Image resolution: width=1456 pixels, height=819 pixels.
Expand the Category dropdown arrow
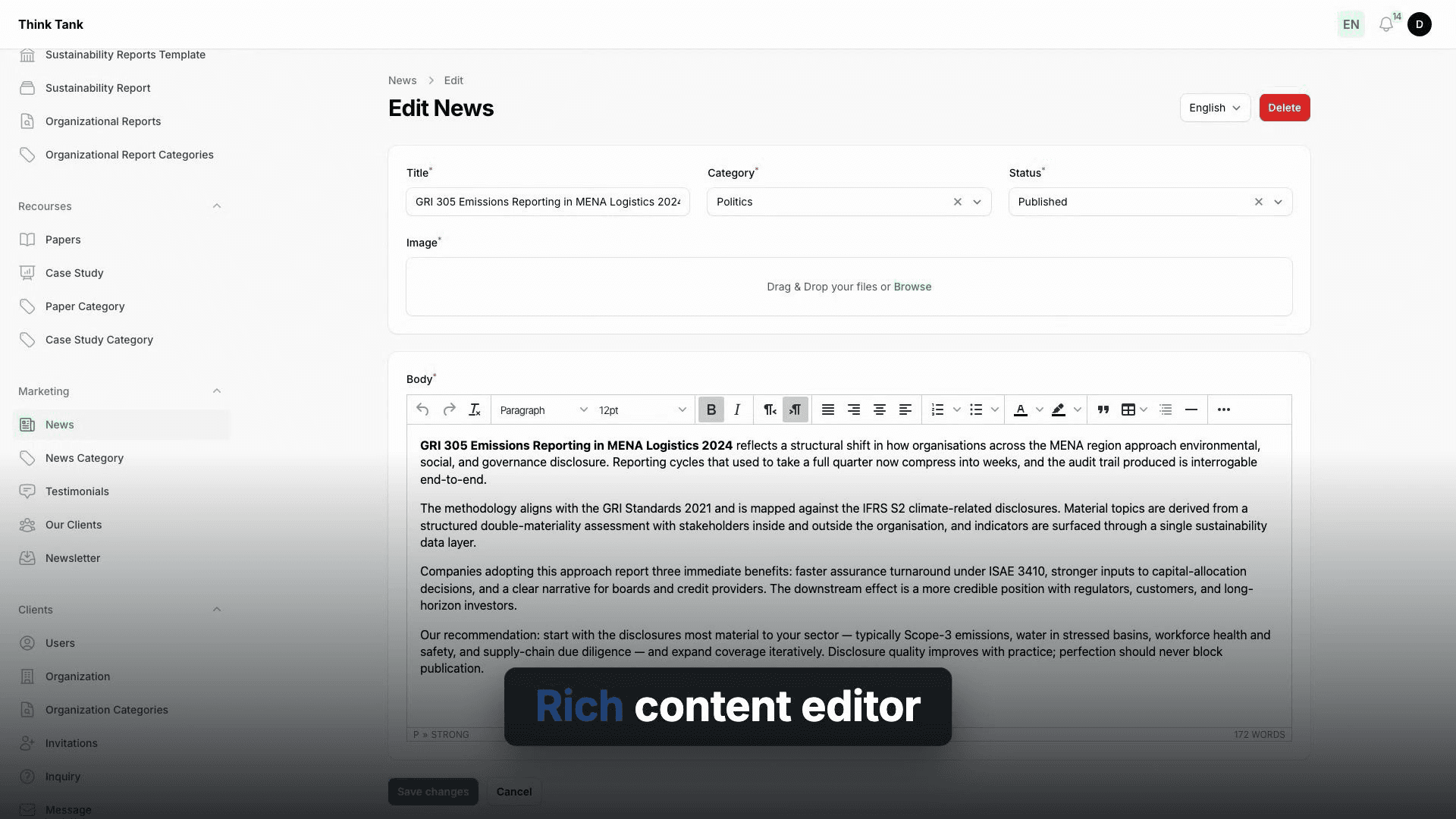[x=977, y=202]
